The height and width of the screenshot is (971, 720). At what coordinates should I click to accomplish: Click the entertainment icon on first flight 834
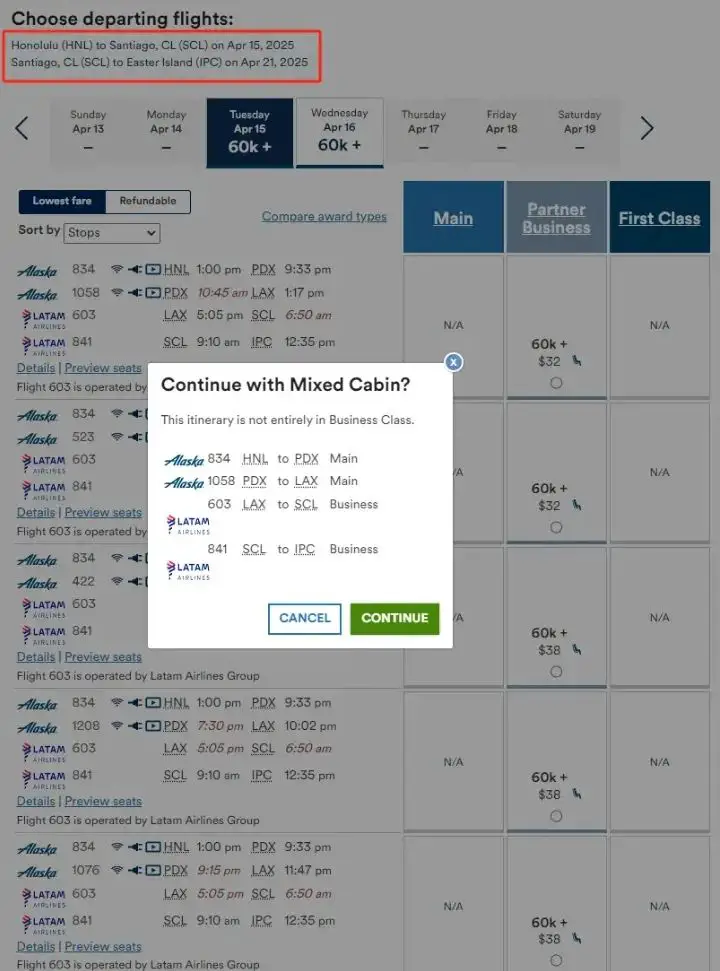[153, 269]
